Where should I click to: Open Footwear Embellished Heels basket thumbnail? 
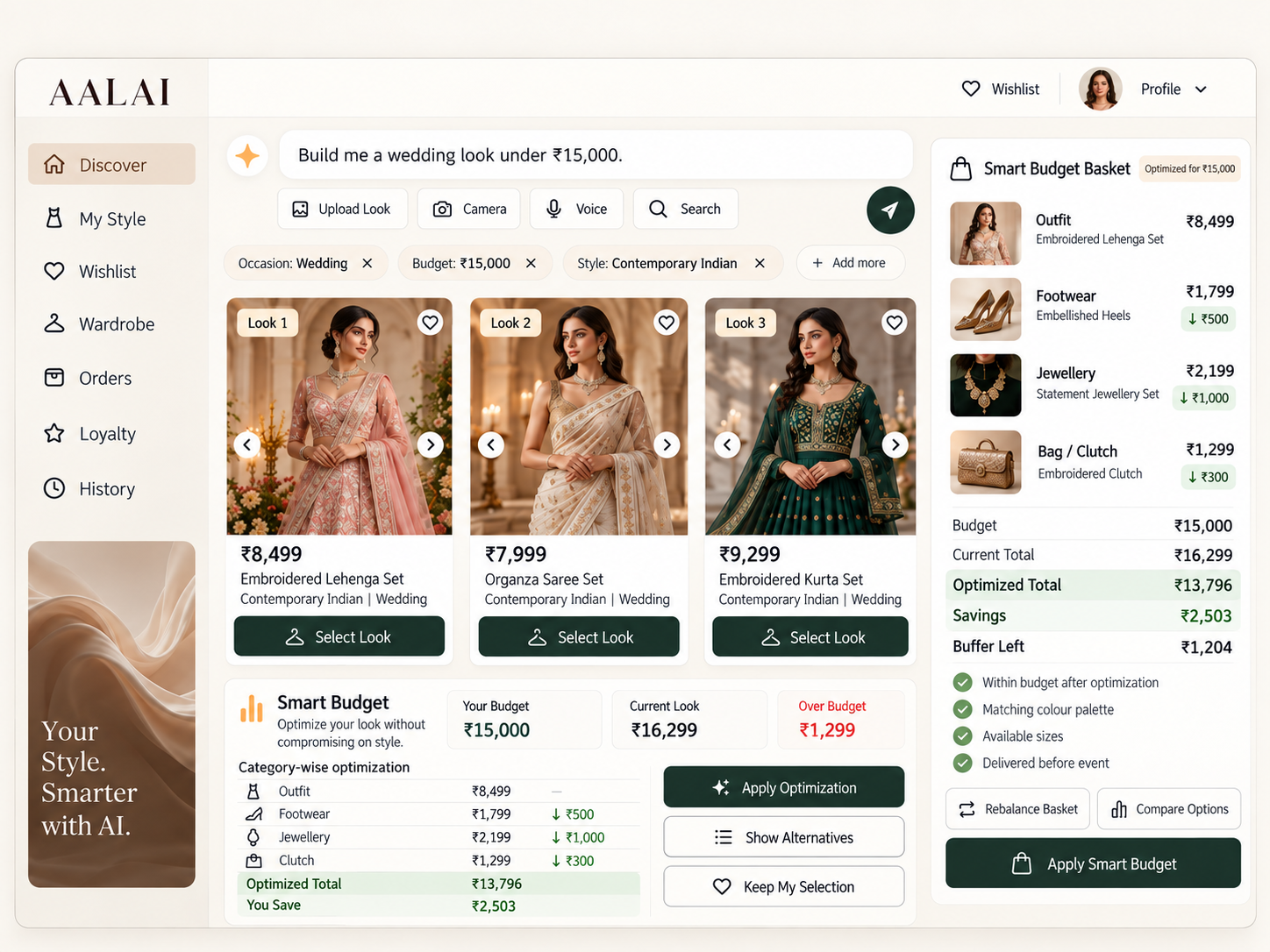pyautogui.click(x=986, y=309)
